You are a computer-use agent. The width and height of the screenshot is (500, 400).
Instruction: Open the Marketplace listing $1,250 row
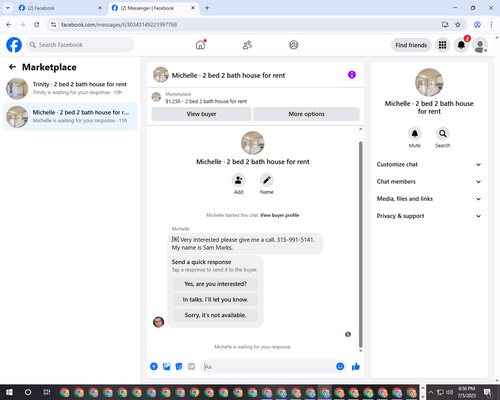[x=256, y=98]
